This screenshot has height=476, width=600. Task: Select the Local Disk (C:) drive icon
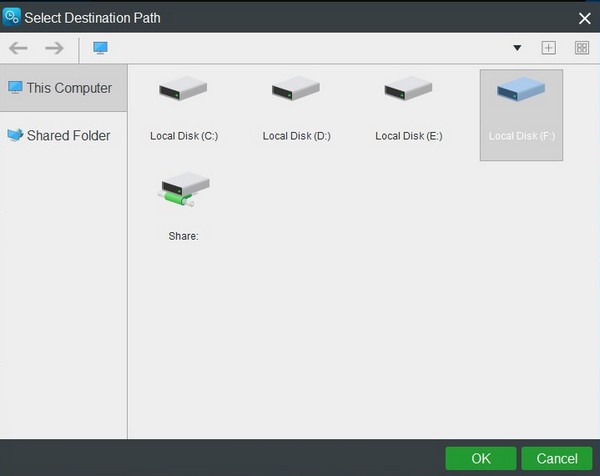pyautogui.click(x=183, y=88)
